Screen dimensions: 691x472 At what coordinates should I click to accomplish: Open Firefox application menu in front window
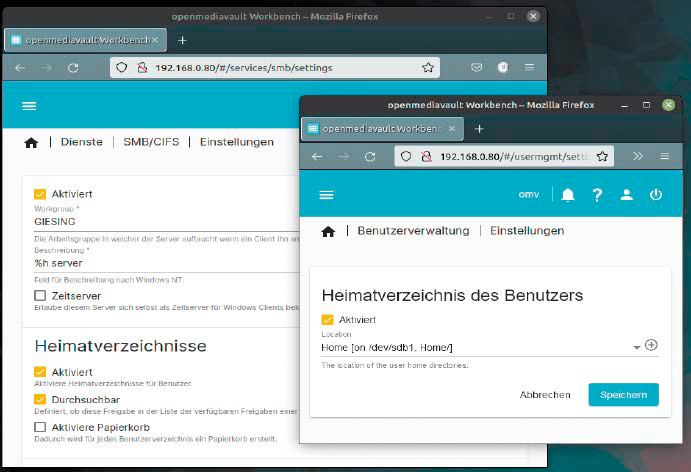pos(665,156)
